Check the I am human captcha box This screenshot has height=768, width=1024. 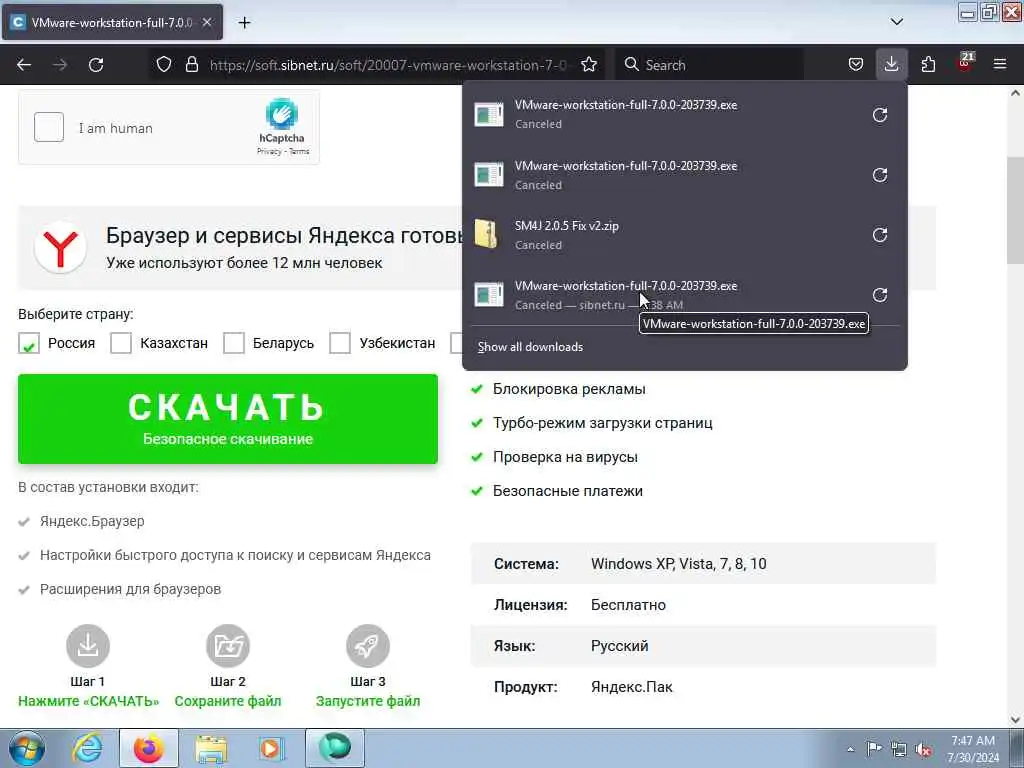tap(49, 127)
